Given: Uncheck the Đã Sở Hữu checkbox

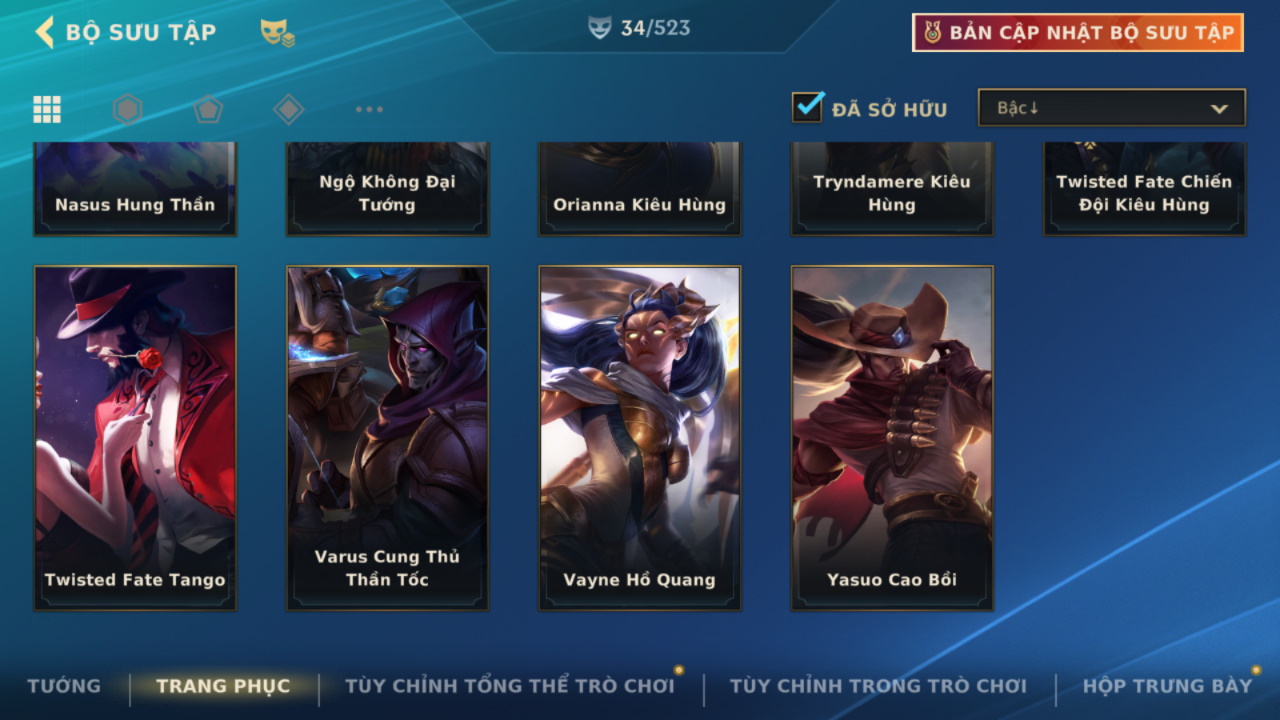Looking at the screenshot, I should [807, 107].
